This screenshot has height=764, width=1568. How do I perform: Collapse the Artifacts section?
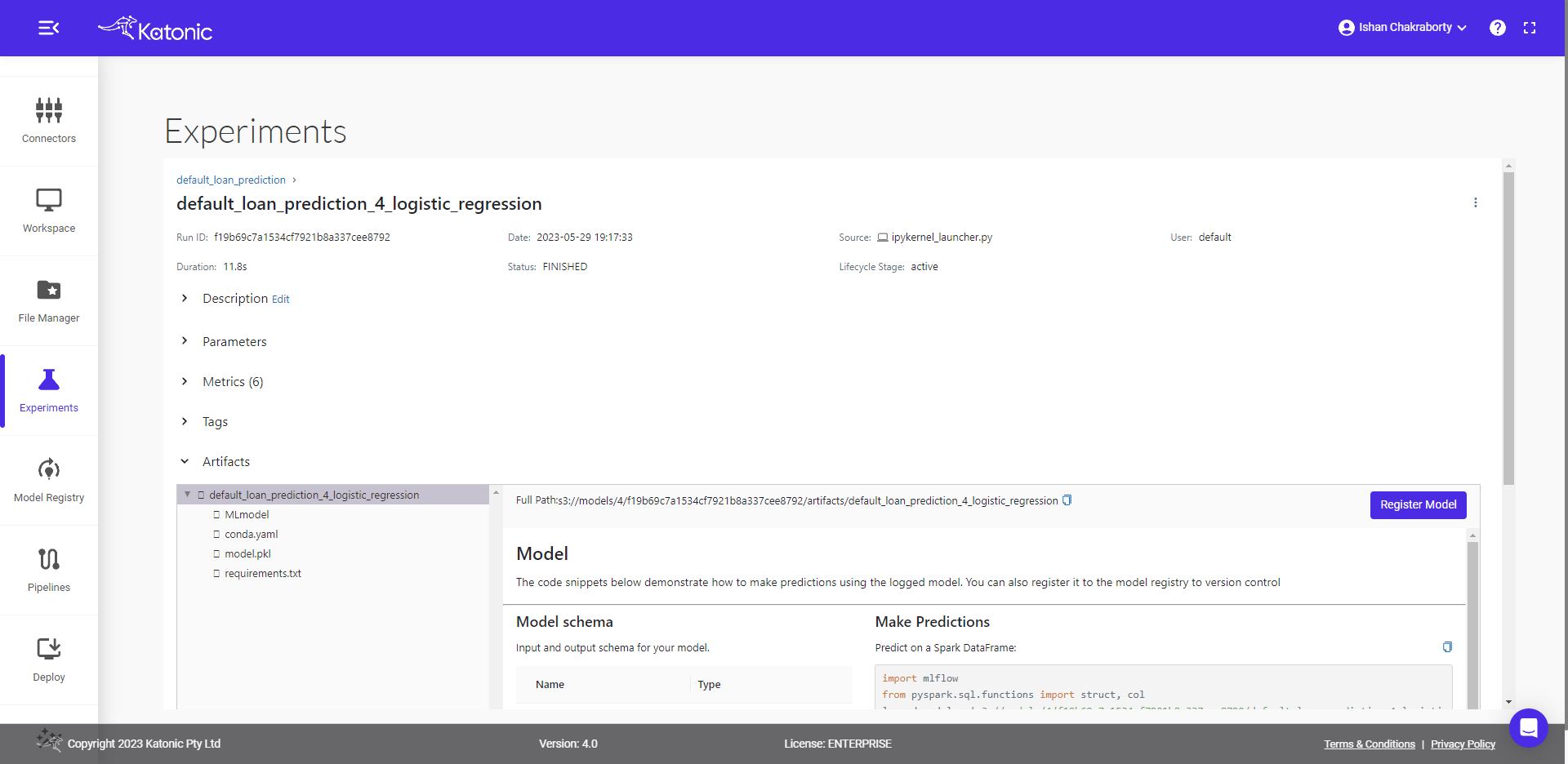tap(185, 461)
